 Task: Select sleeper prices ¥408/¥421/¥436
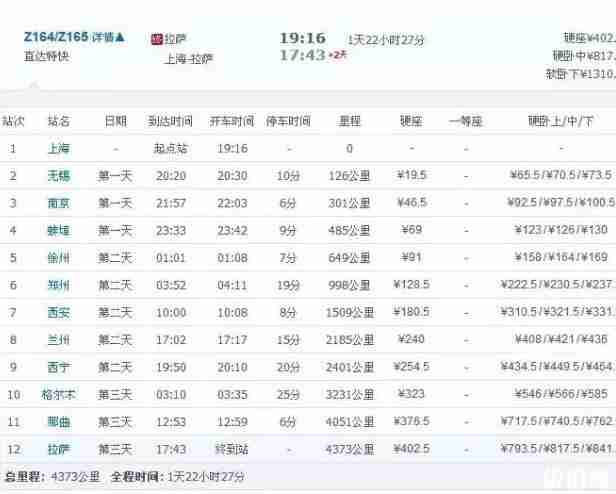click(561, 339)
